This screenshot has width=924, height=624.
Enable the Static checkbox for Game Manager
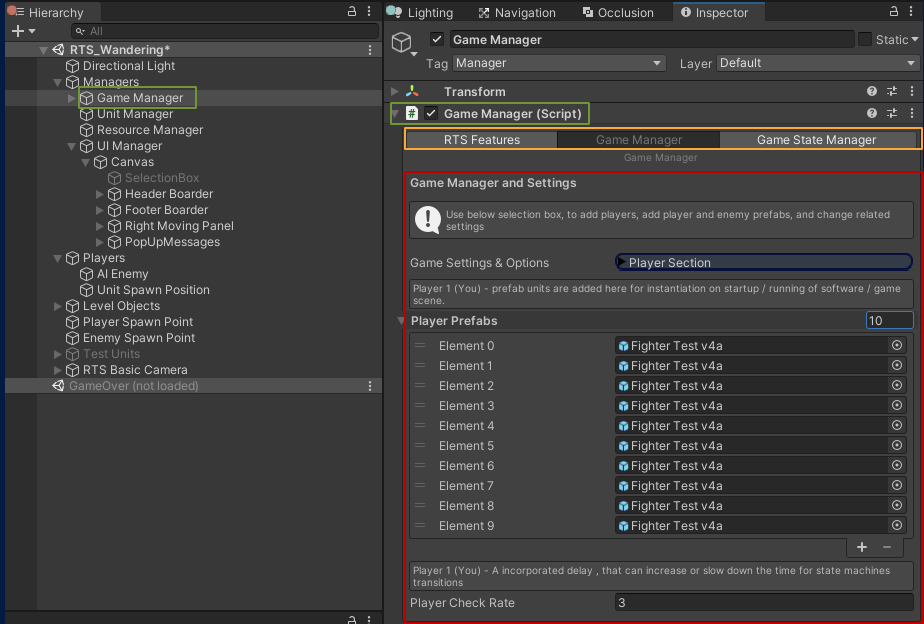865,38
